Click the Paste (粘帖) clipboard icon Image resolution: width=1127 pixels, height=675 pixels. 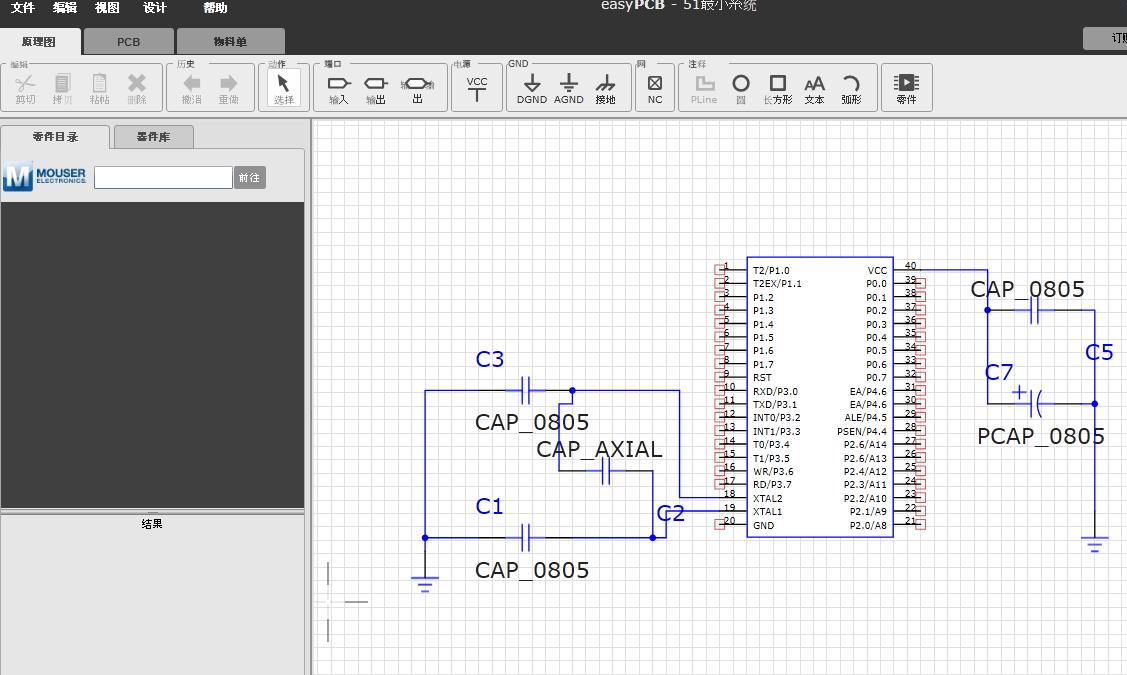click(x=99, y=88)
